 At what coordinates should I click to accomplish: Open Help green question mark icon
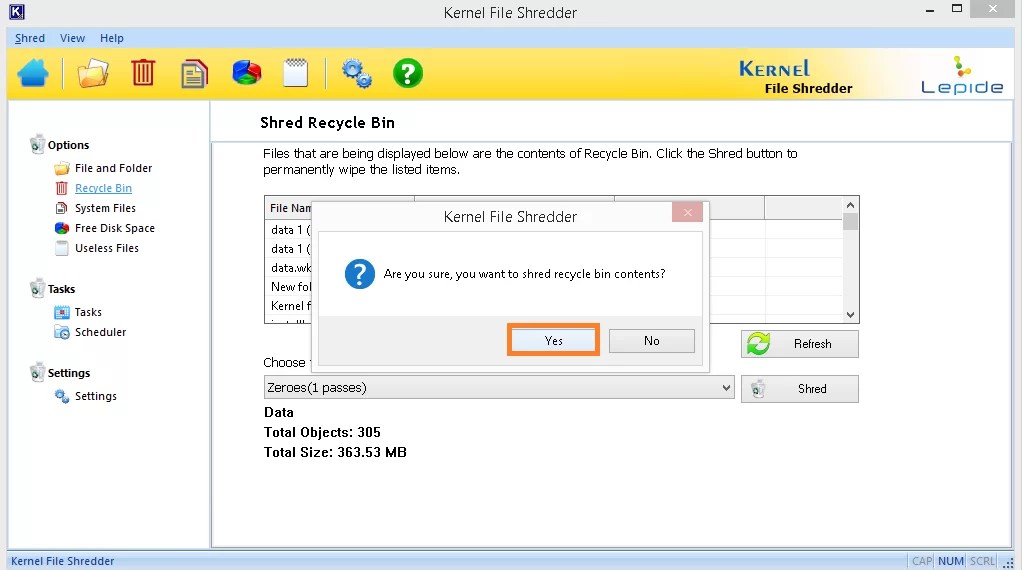click(408, 73)
